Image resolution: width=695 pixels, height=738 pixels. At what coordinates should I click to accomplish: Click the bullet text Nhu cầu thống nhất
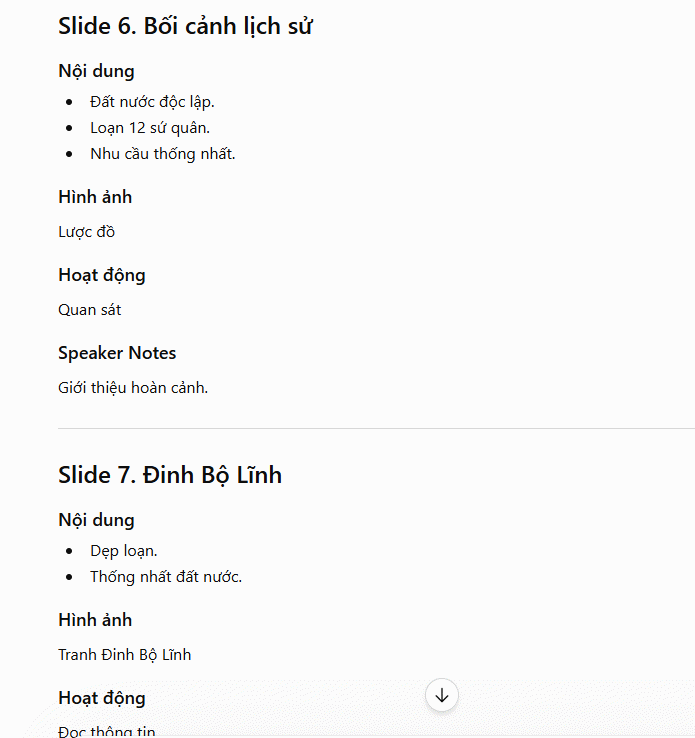tap(163, 154)
